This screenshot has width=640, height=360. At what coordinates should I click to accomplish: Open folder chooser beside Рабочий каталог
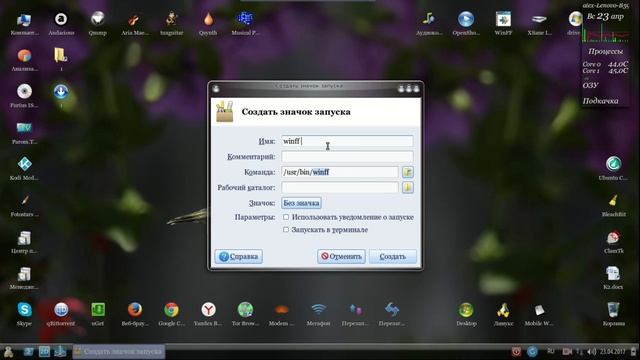click(x=407, y=188)
